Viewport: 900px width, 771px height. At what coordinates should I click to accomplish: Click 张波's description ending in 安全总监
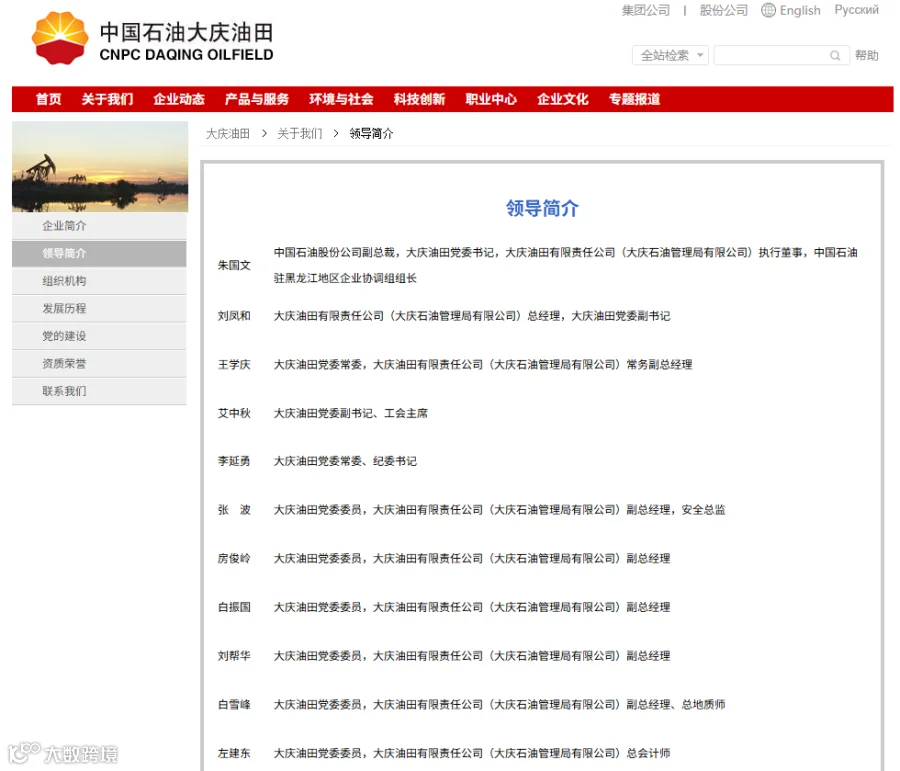click(499, 510)
